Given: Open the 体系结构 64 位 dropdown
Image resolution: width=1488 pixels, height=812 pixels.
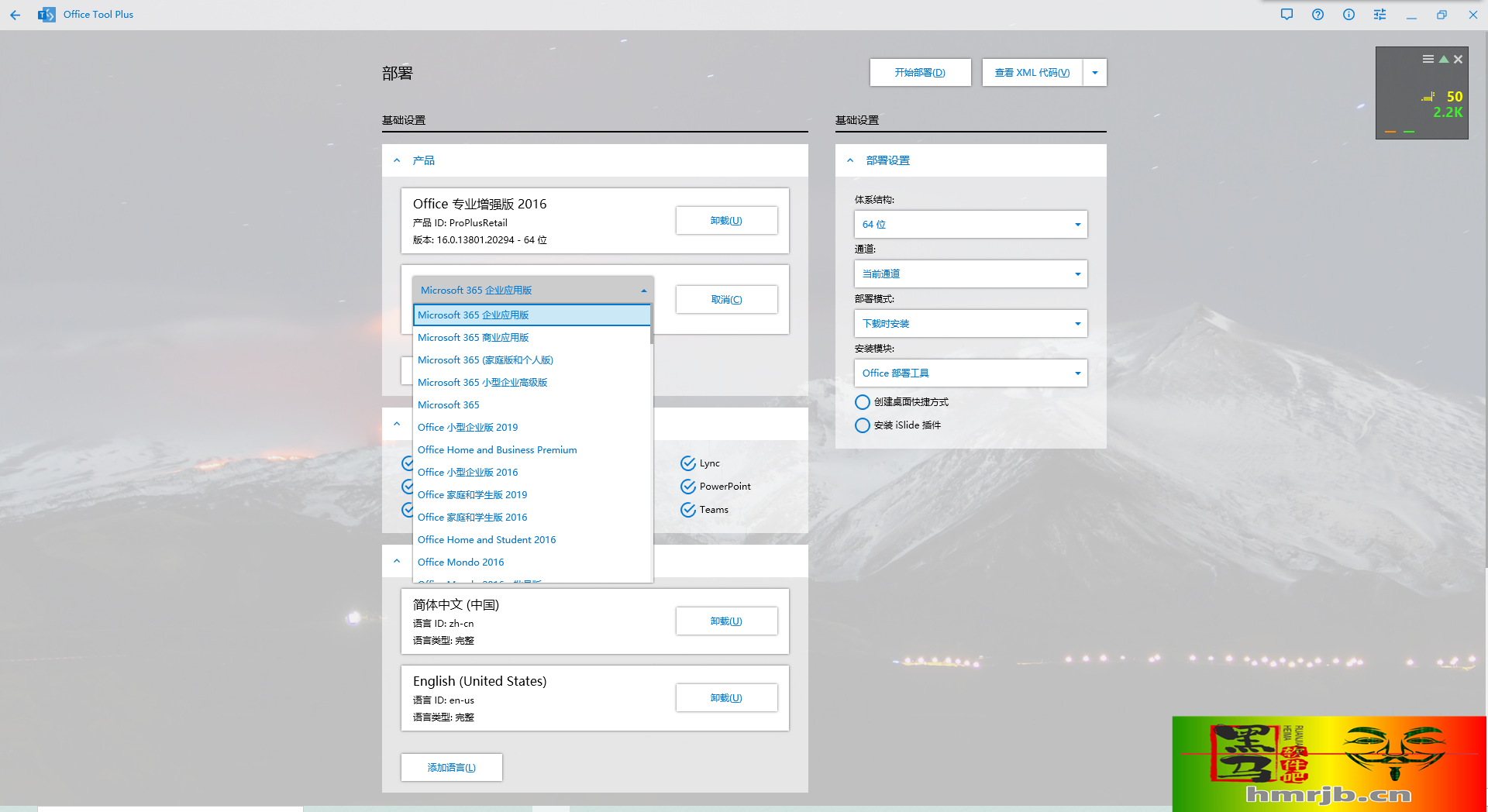Looking at the screenshot, I should [971, 225].
